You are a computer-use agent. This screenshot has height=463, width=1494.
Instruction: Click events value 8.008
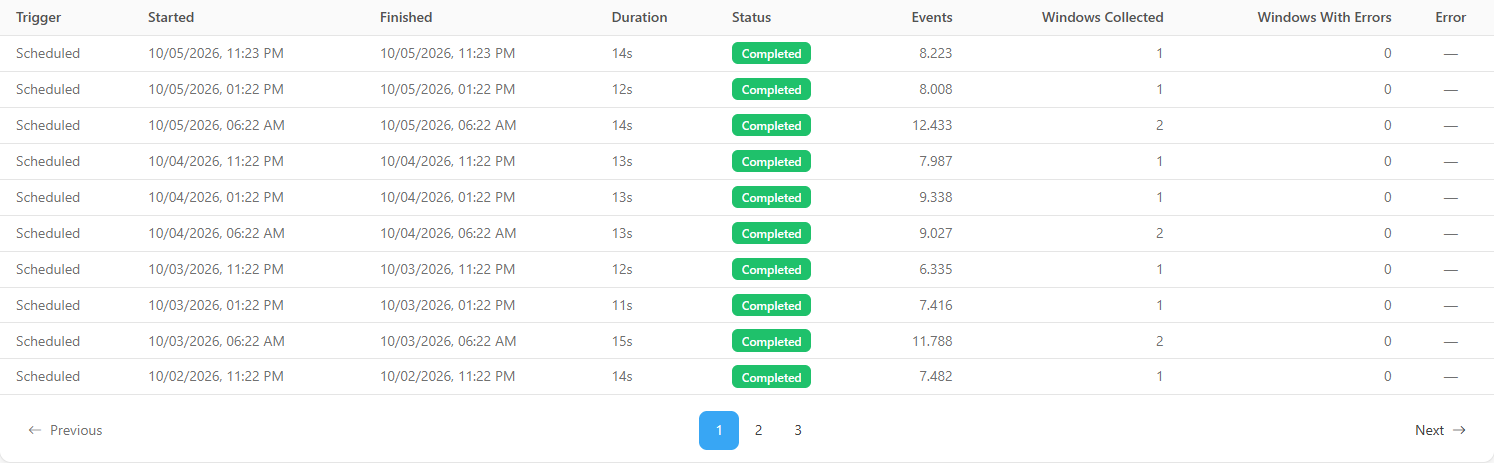(x=935, y=90)
